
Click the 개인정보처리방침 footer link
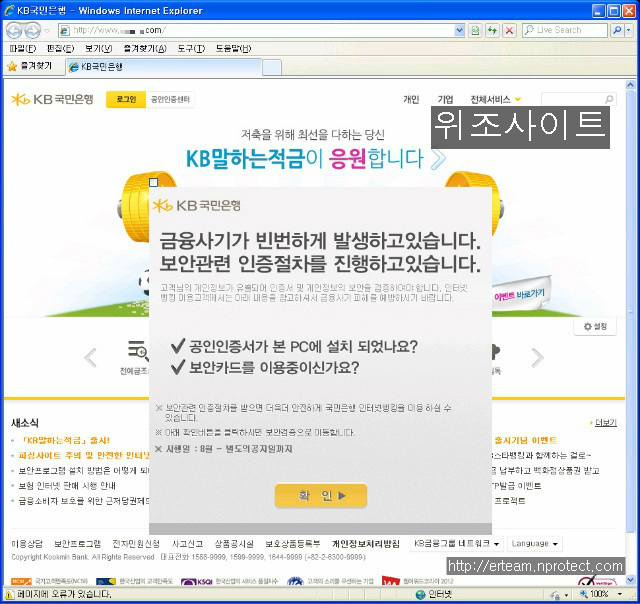click(x=366, y=544)
